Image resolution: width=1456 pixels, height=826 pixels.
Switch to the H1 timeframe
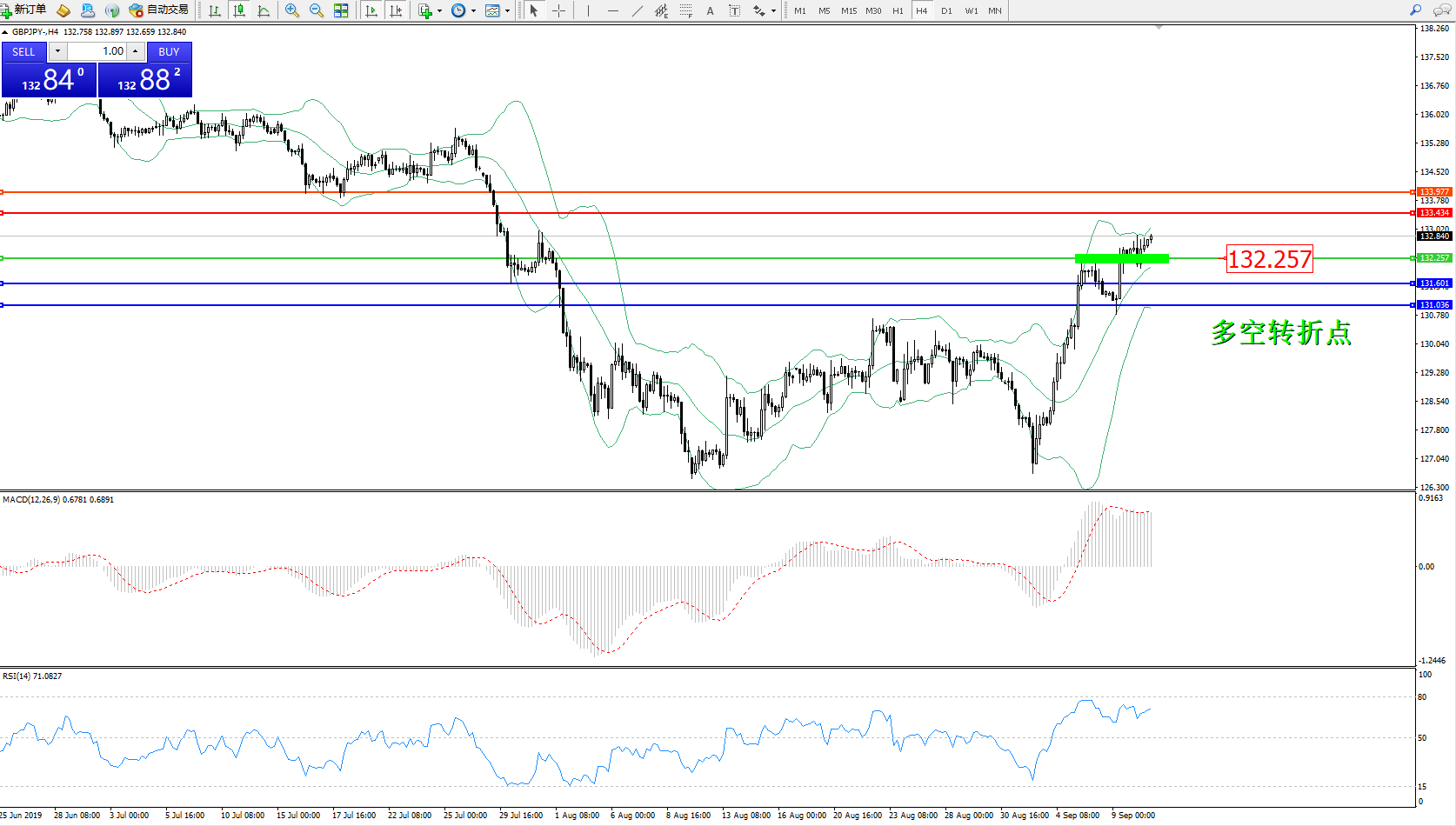898,10
